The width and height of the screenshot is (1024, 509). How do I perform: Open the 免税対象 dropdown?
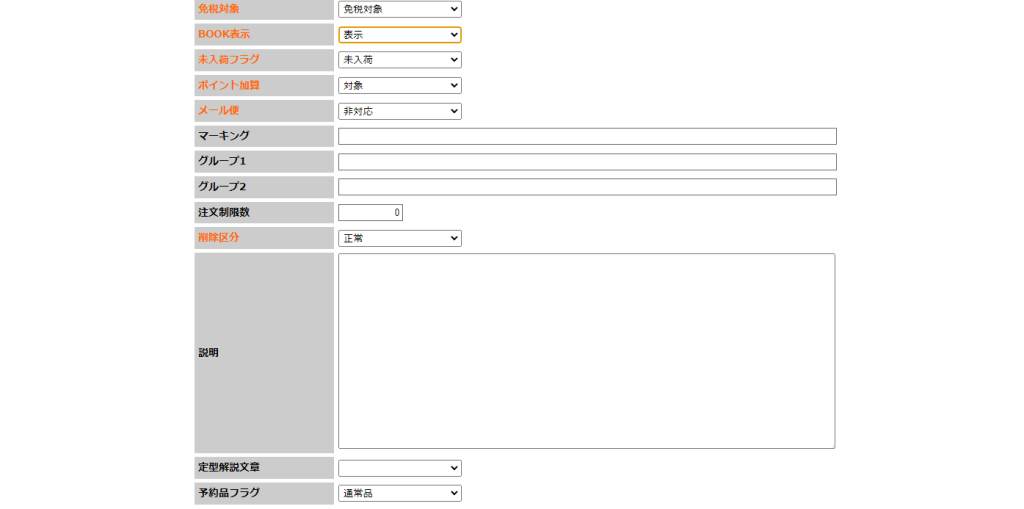click(x=399, y=9)
